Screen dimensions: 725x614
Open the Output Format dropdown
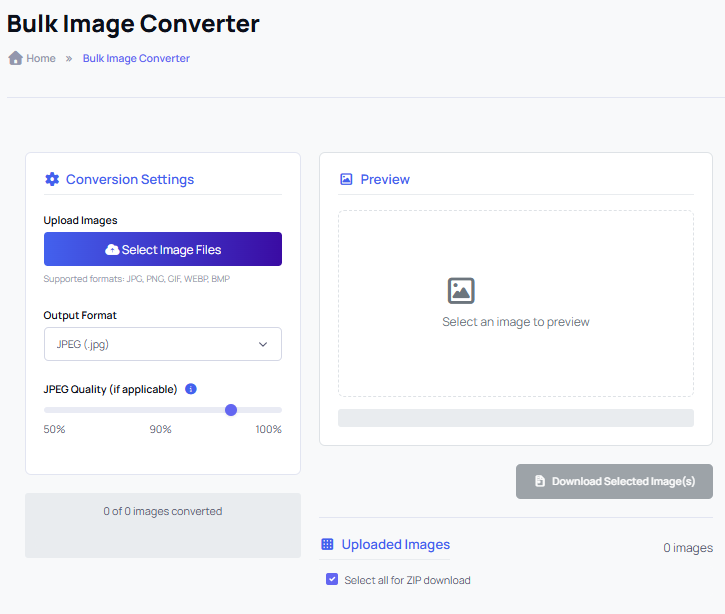[163, 344]
